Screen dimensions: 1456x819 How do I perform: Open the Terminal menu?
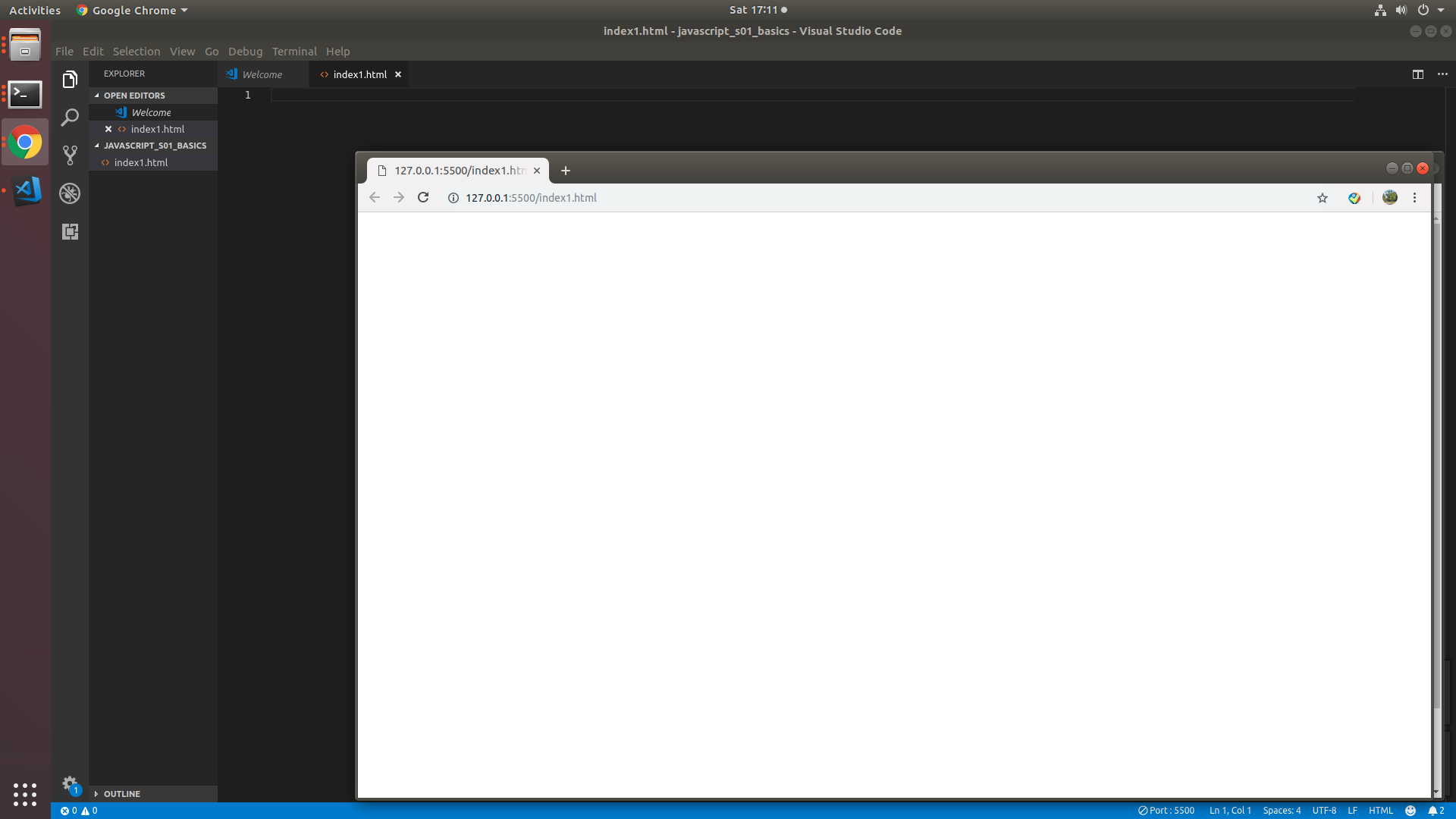[x=294, y=51]
